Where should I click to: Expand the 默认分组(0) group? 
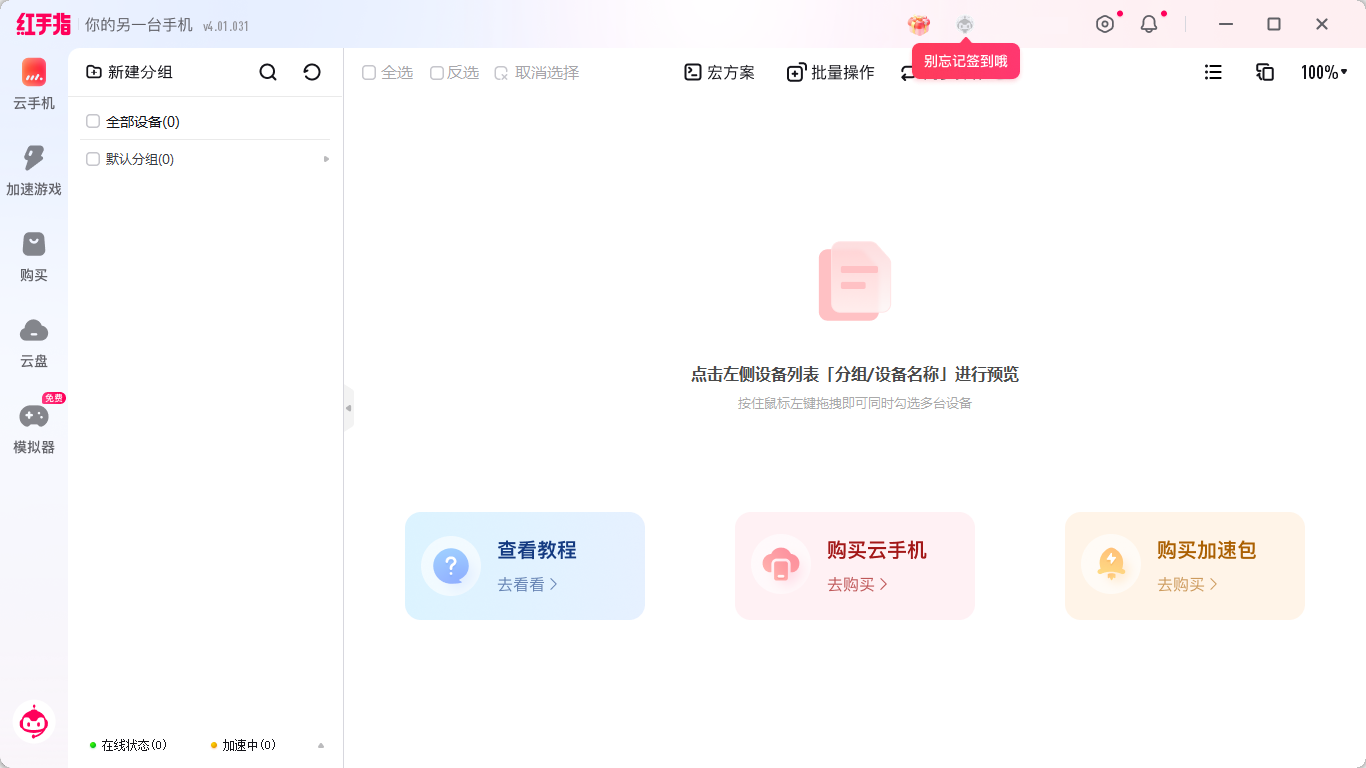point(325,158)
